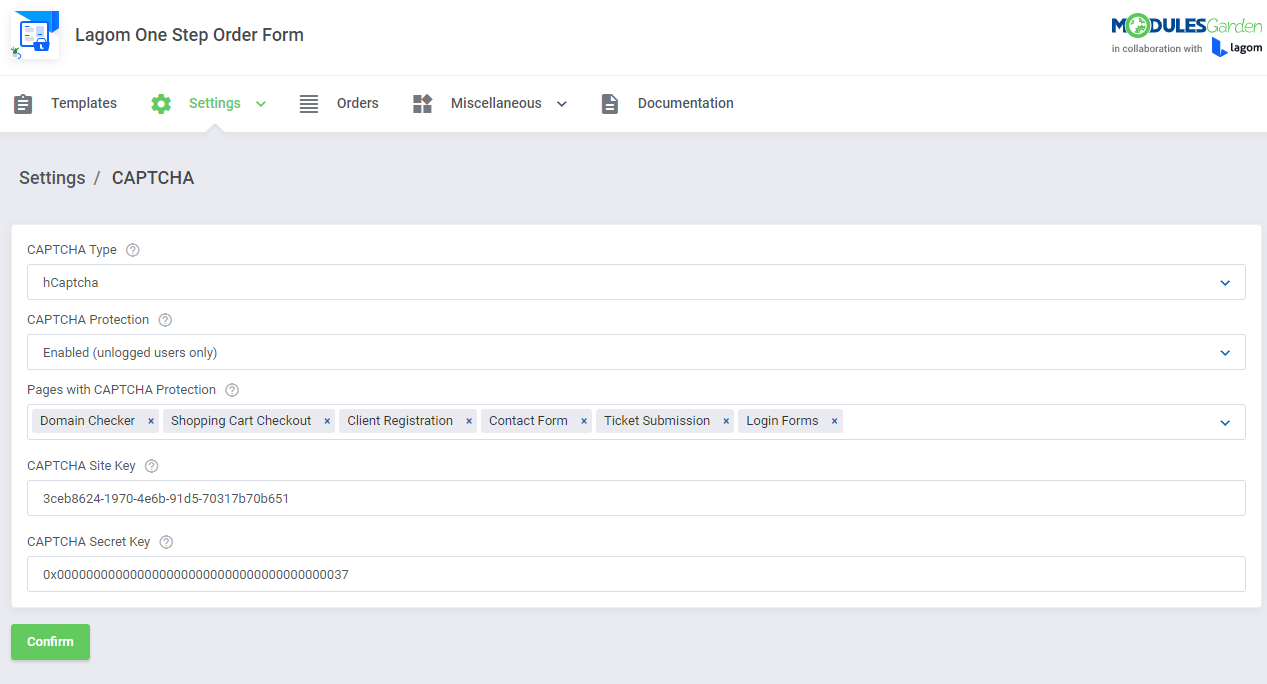Screen dimensions: 1267x684
Task: Click the Ticket Submission tag label
Action: point(657,421)
